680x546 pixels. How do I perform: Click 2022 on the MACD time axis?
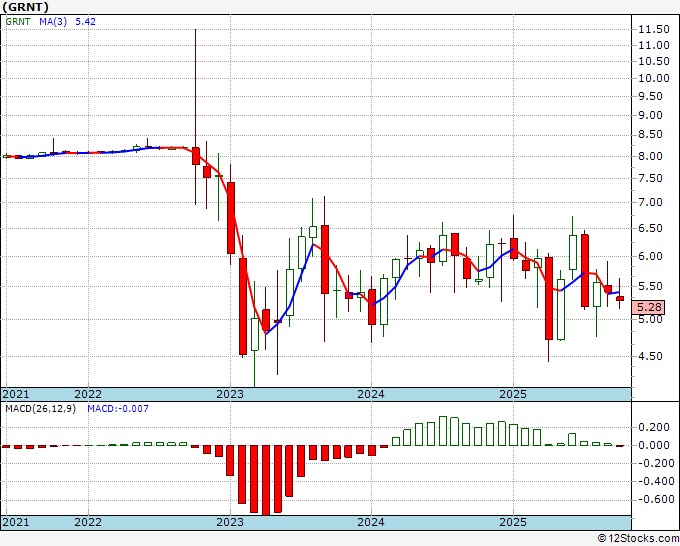[x=88, y=522]
